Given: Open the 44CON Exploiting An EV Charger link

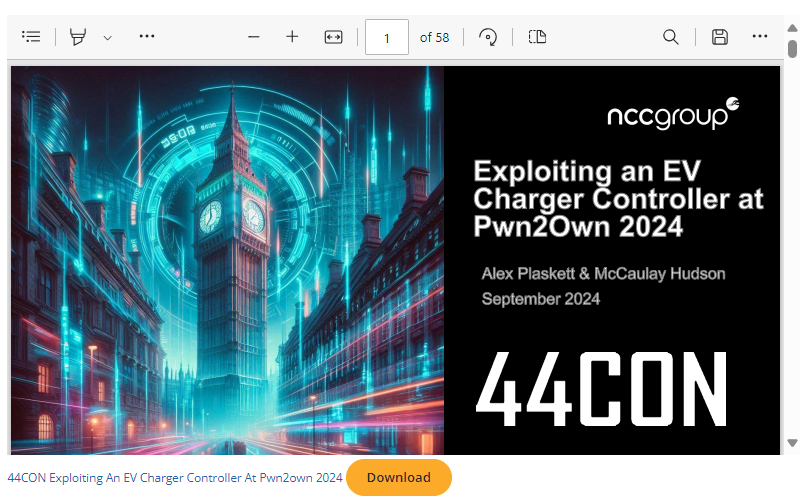Looking at the screenshot, I should click(x=175, y=478).
